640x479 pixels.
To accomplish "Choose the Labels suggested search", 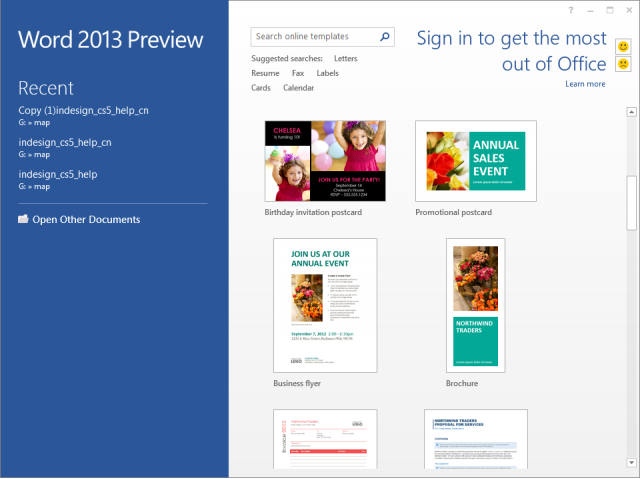I will (x=327, y=73).
